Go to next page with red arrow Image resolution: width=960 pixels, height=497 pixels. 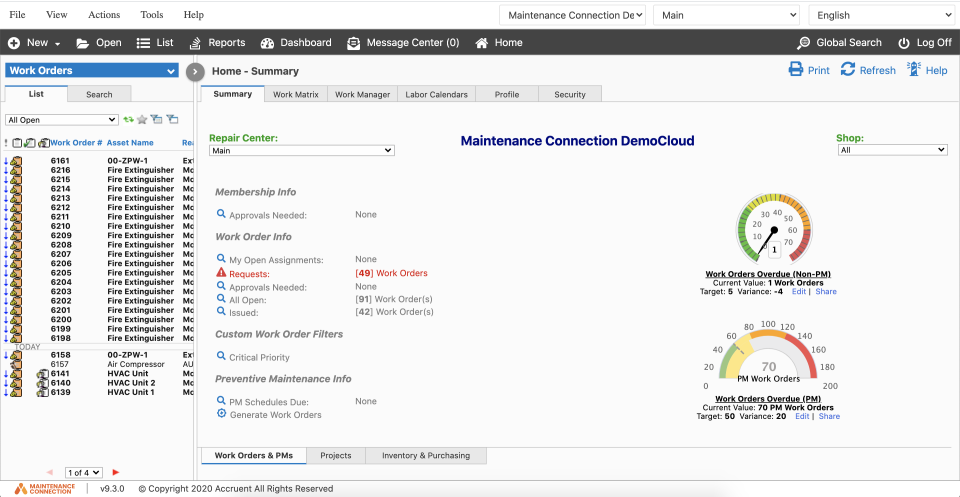pyautogui.click(x=116, y=472)
